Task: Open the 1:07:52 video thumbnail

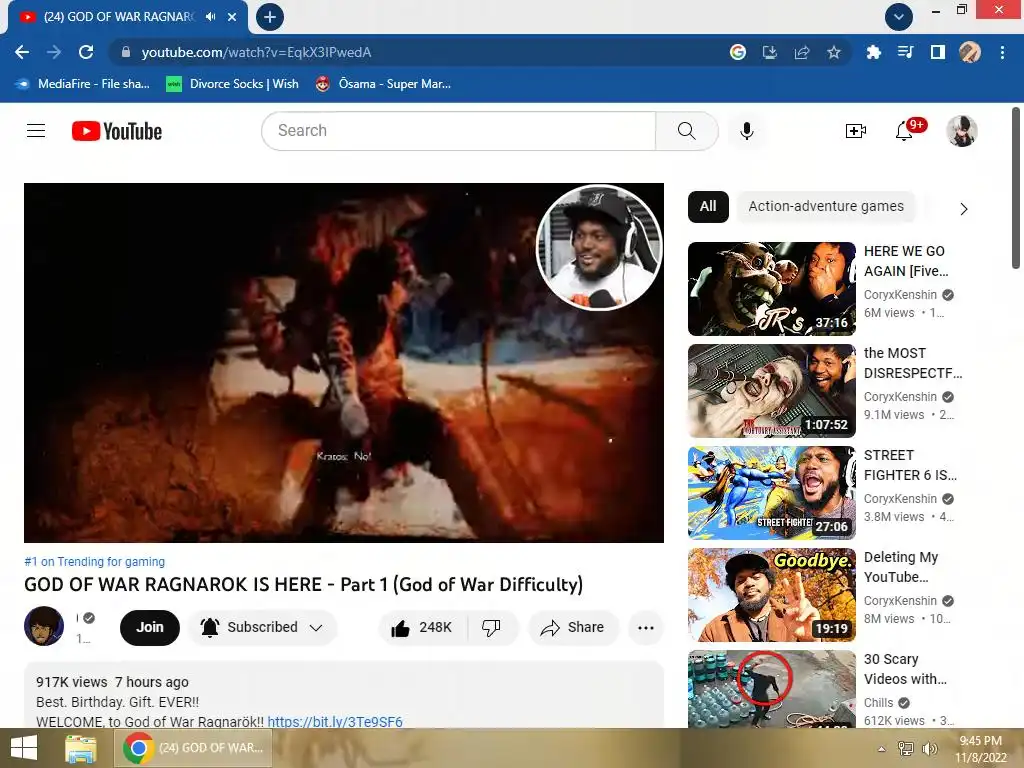Action: (x=771, y=391)
